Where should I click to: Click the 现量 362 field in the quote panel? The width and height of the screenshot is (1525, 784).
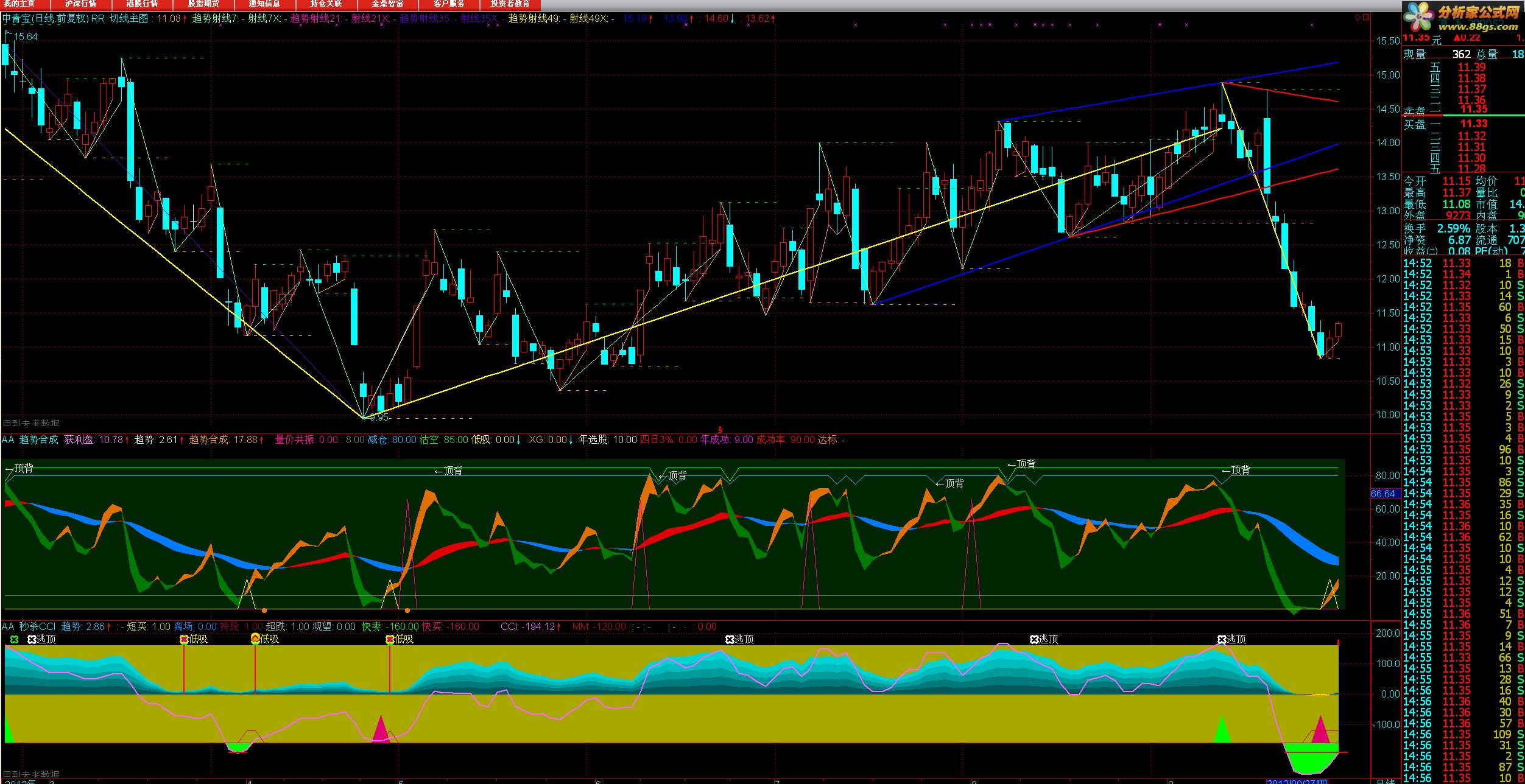[x=1438, y=54]
